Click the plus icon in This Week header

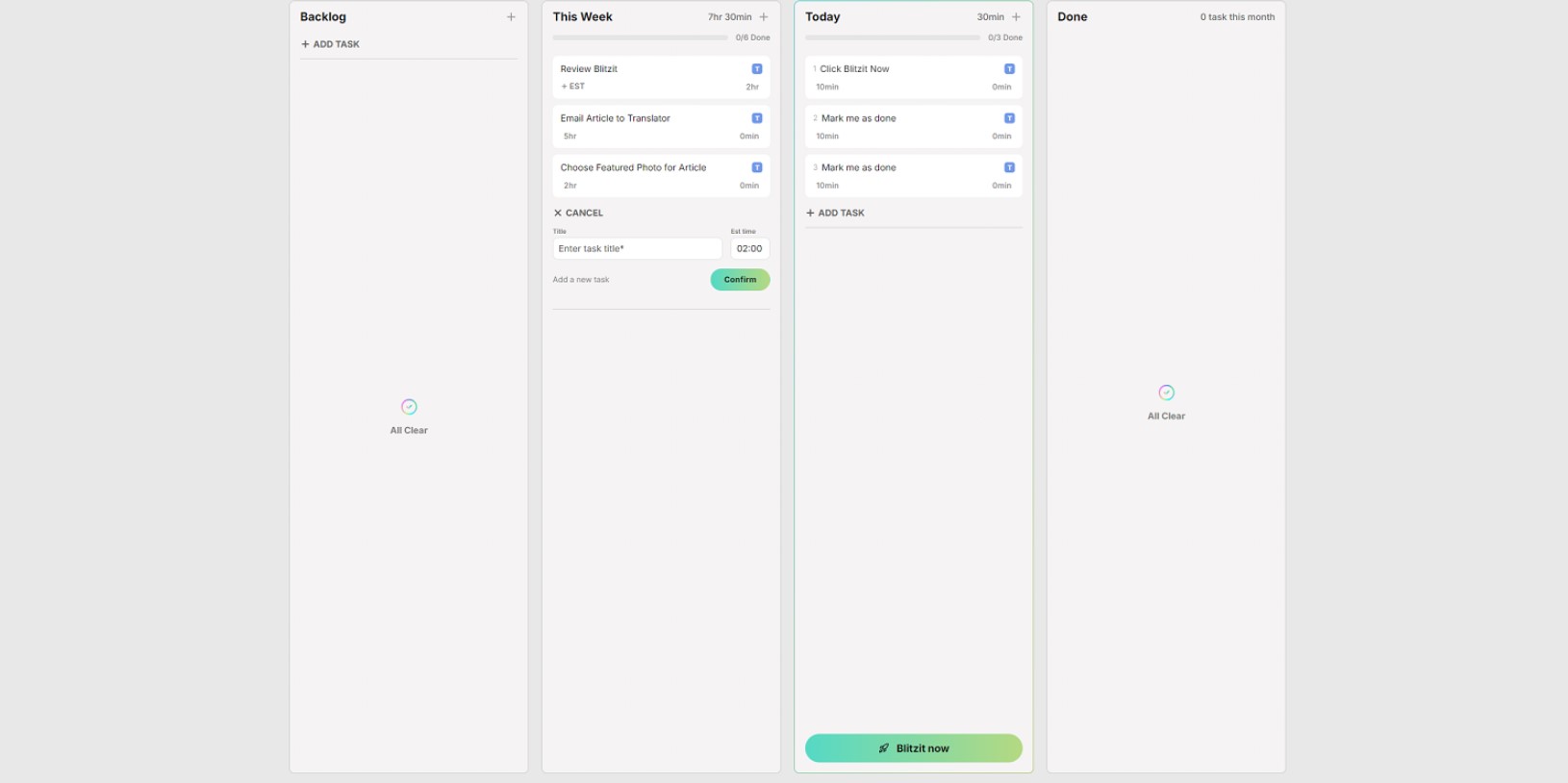click(764, 17)
